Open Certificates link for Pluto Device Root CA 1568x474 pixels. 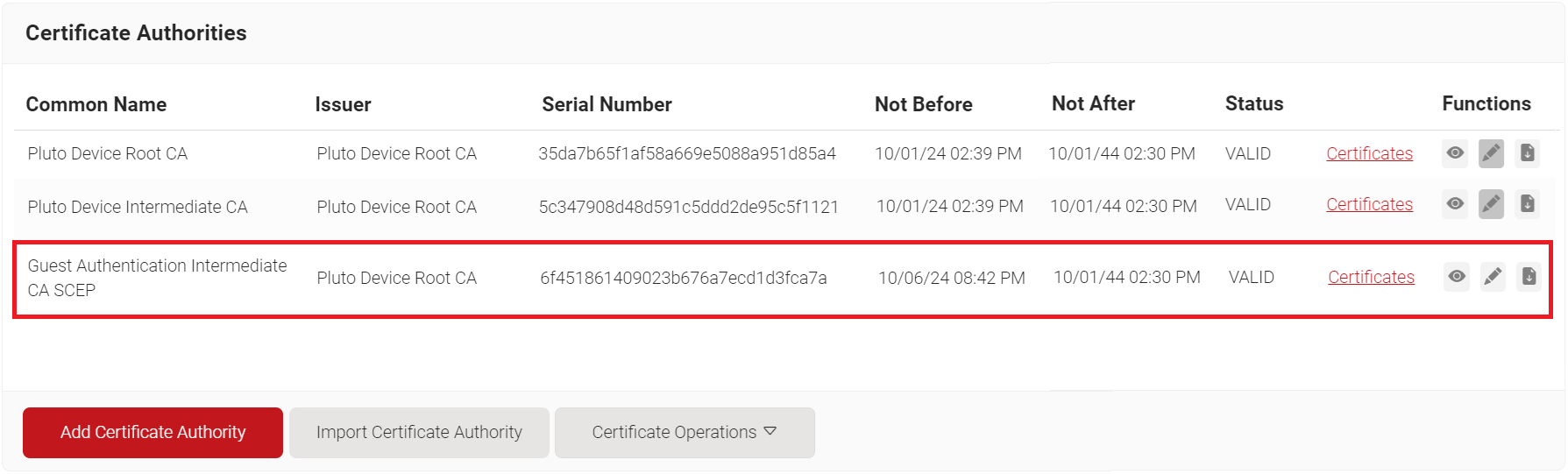pos(1369,153)
